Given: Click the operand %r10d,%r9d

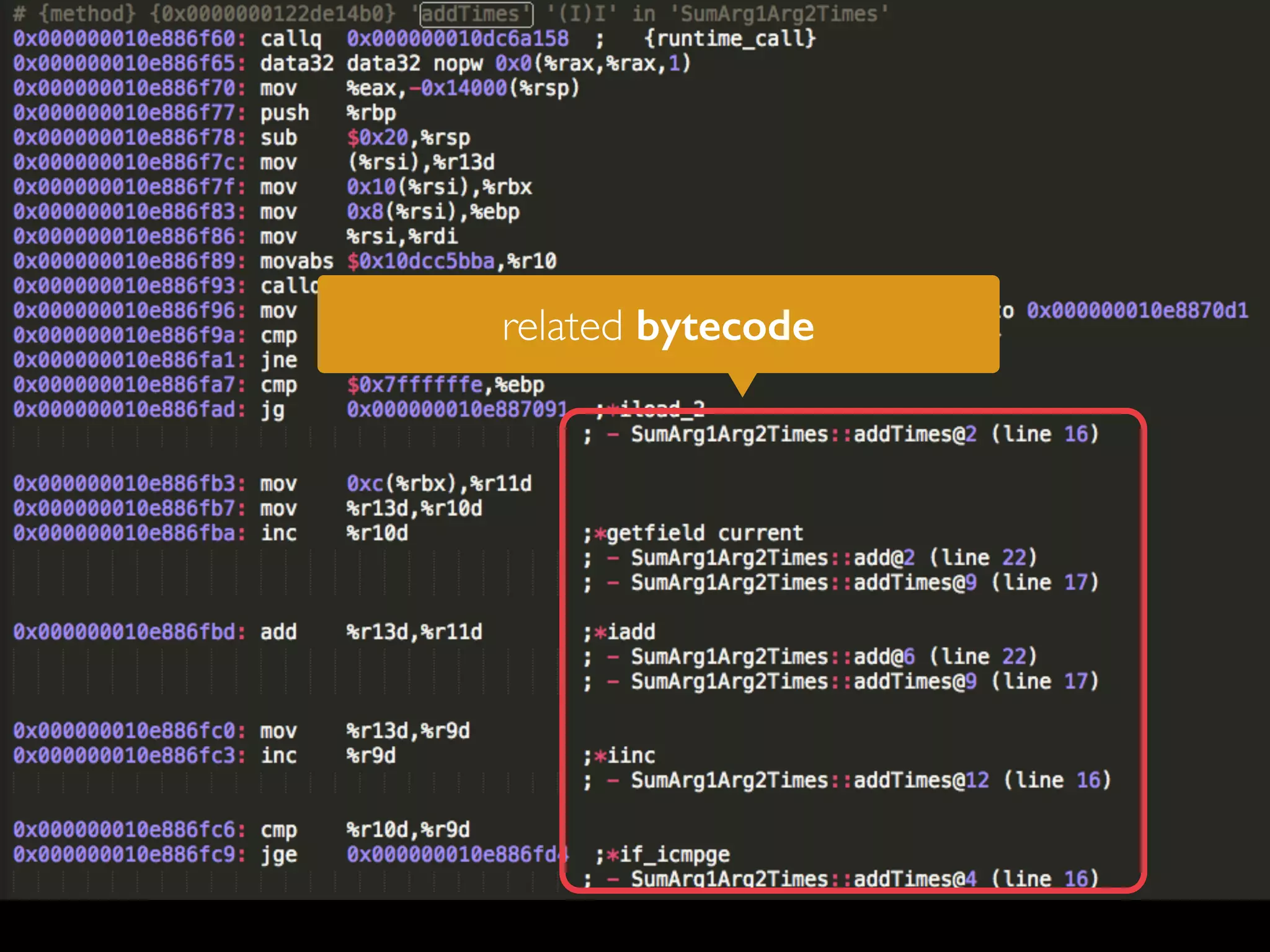Looking at the screenshot, I should point(408,830).
